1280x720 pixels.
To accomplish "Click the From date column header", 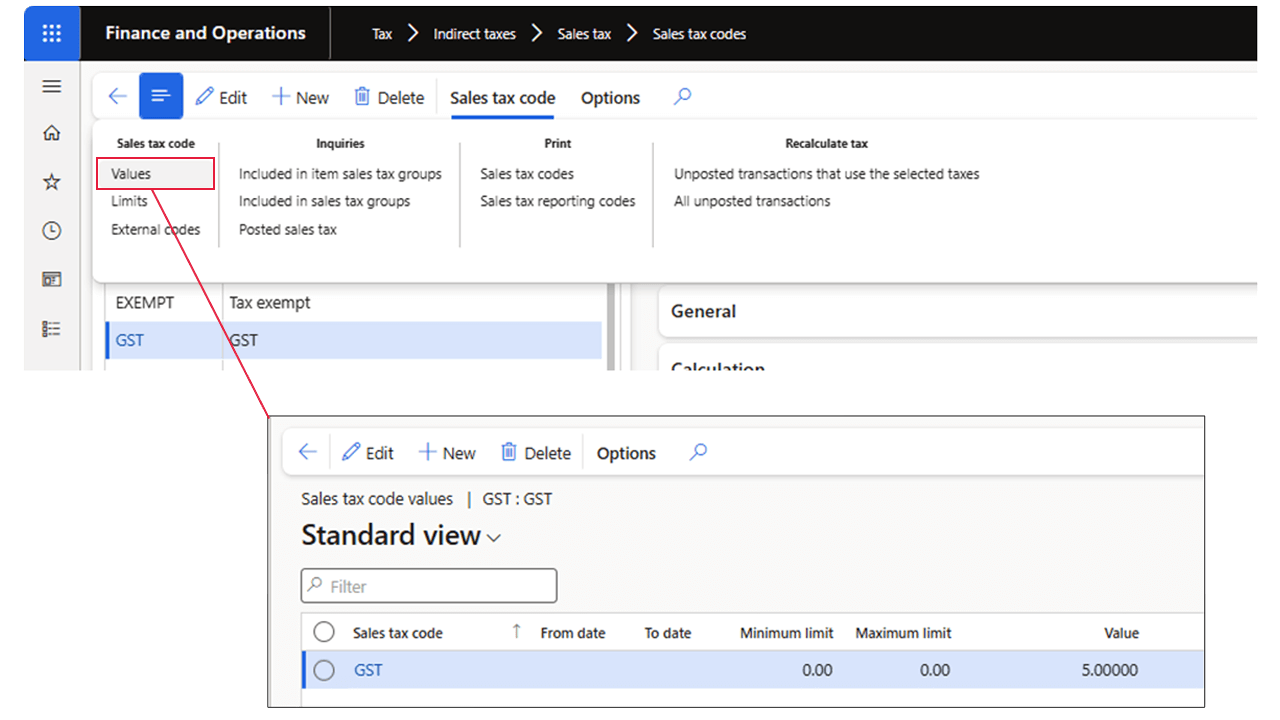I will coord(573,633).
